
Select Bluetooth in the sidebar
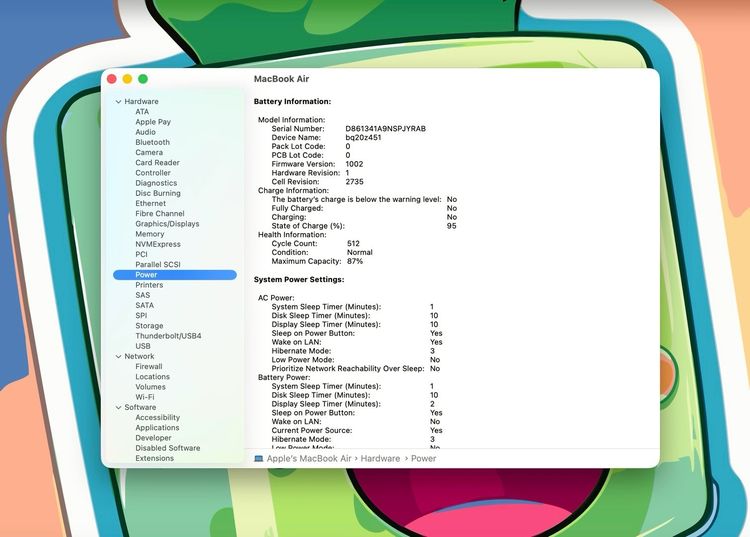[x=152, y=142]
